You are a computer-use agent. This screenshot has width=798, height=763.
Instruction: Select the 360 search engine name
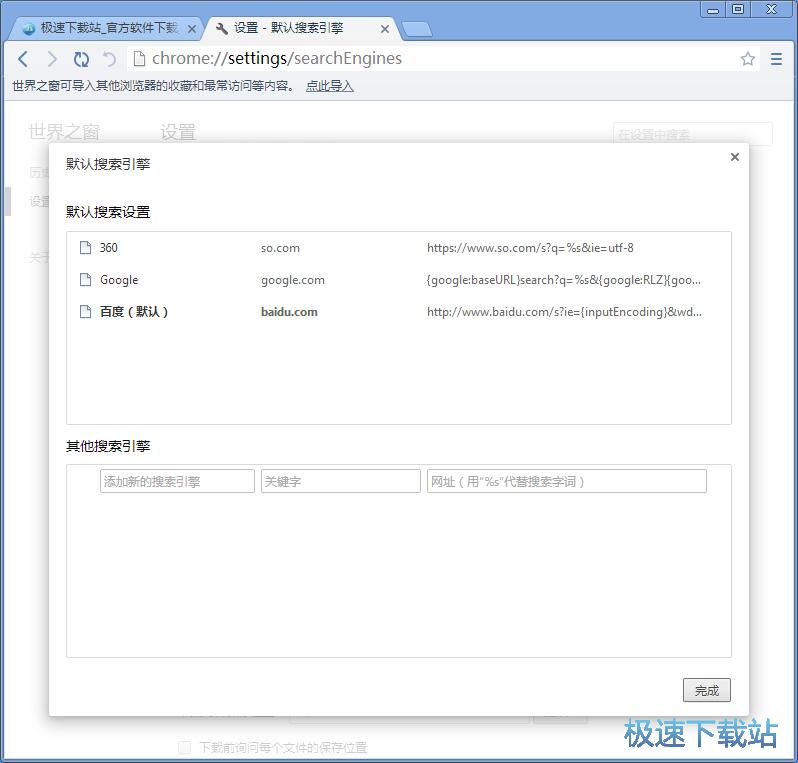(108, 248)
